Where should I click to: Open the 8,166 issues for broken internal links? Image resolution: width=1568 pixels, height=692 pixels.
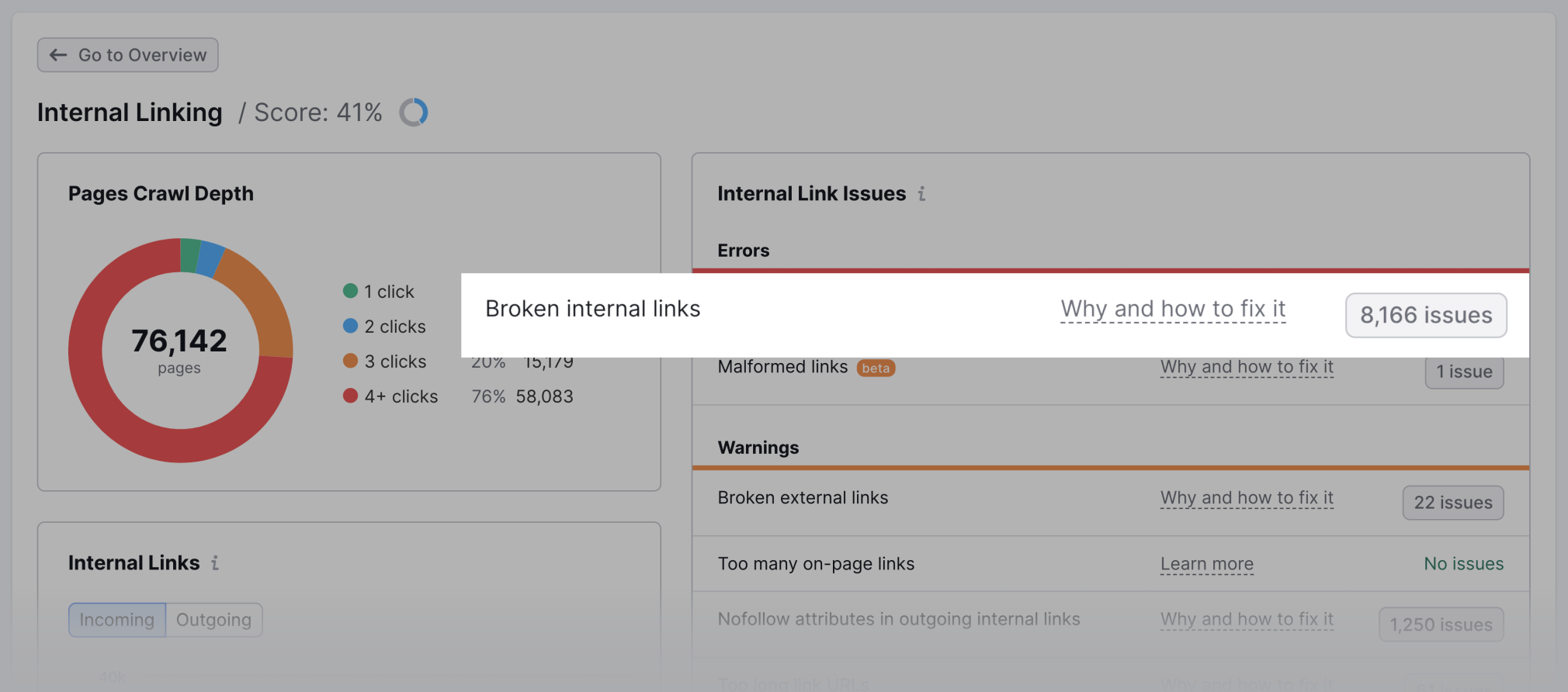point(1426,315)
